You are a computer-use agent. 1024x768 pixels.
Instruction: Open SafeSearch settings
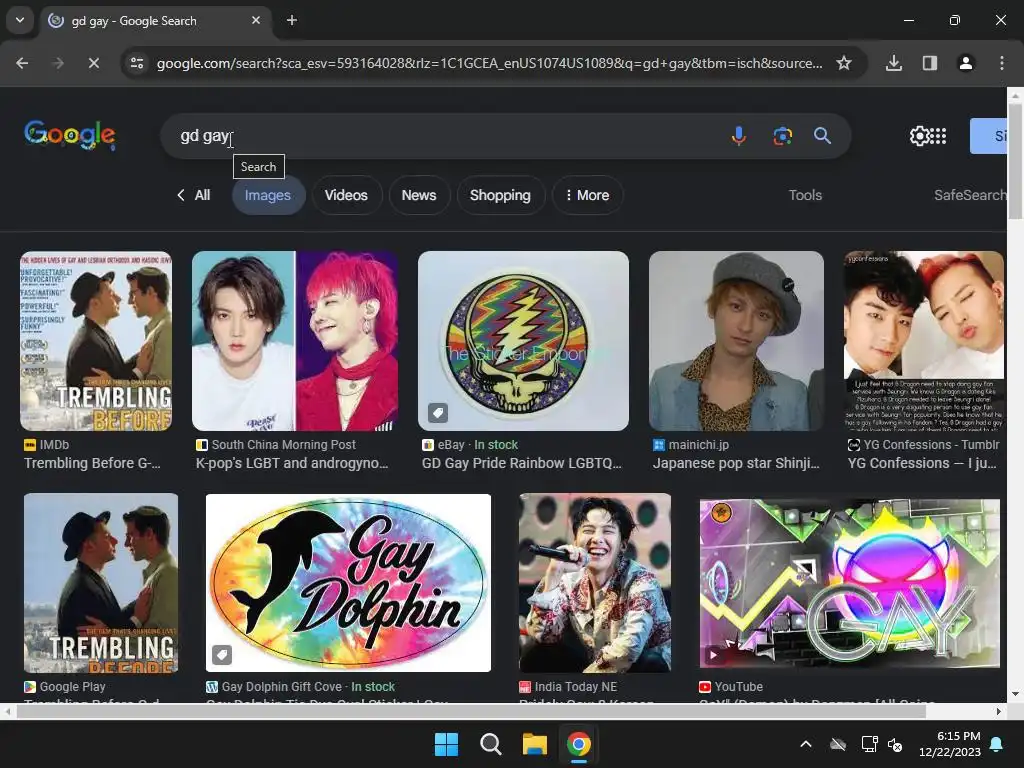(970, 195)
